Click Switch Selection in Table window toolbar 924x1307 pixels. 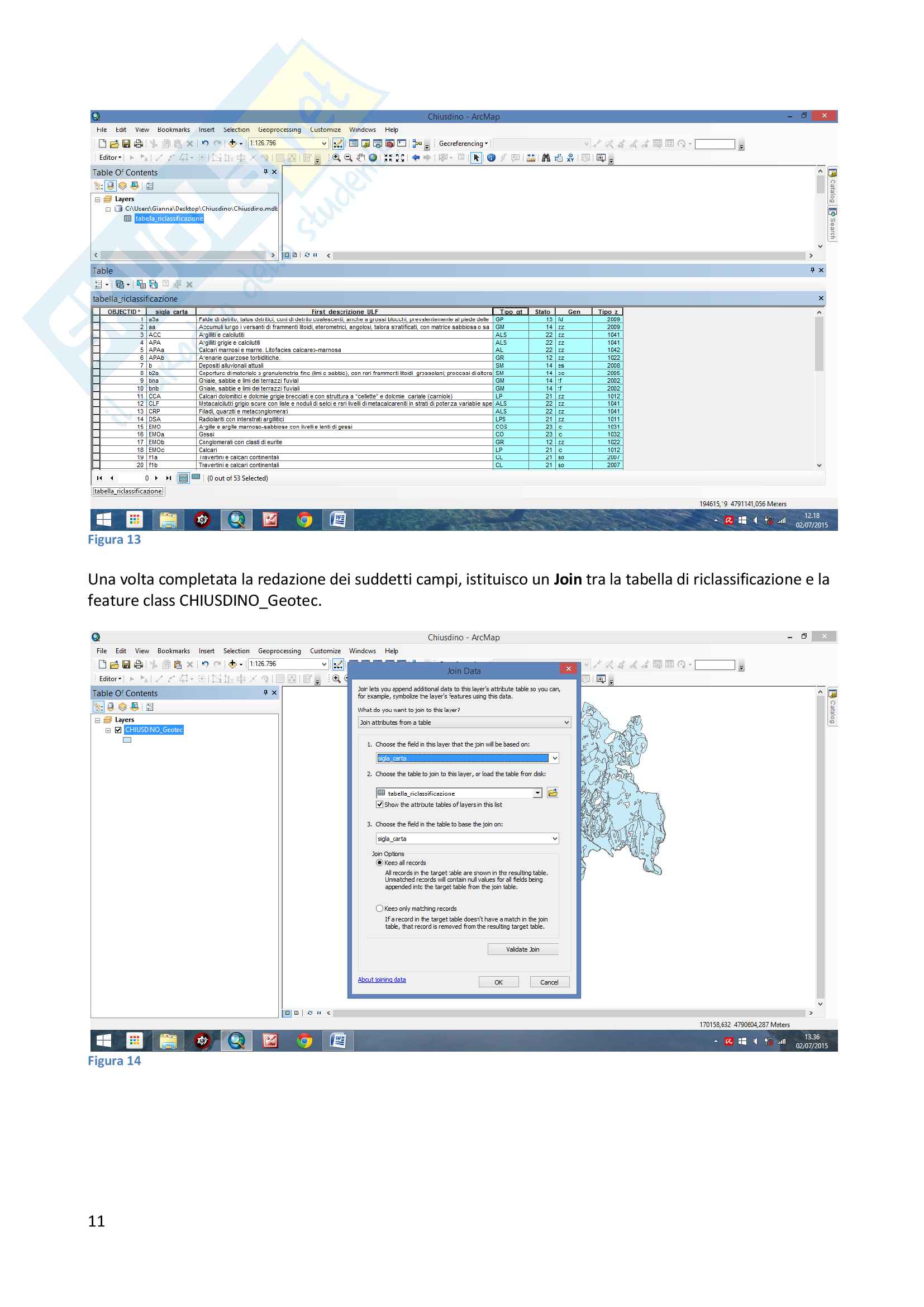153,284
